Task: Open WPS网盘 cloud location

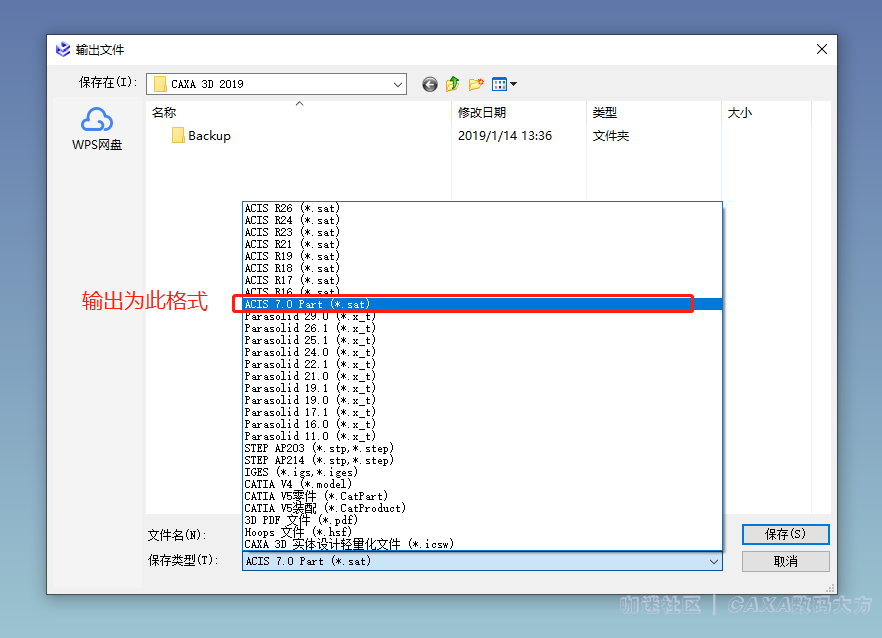Action: point(97,129)
